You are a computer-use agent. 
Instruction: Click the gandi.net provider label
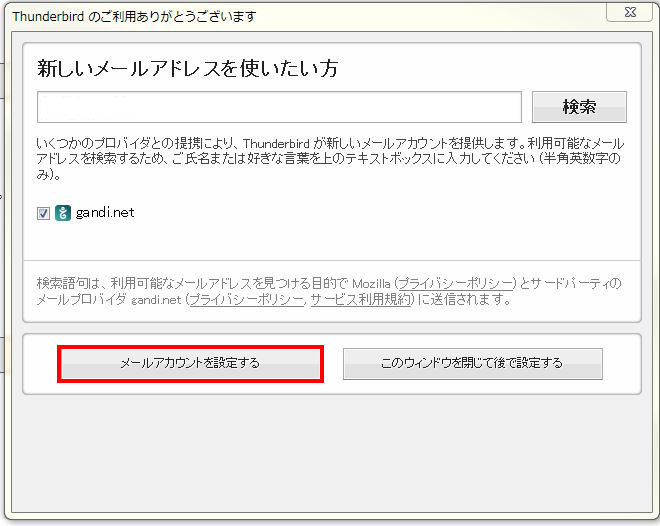point(105,213)
